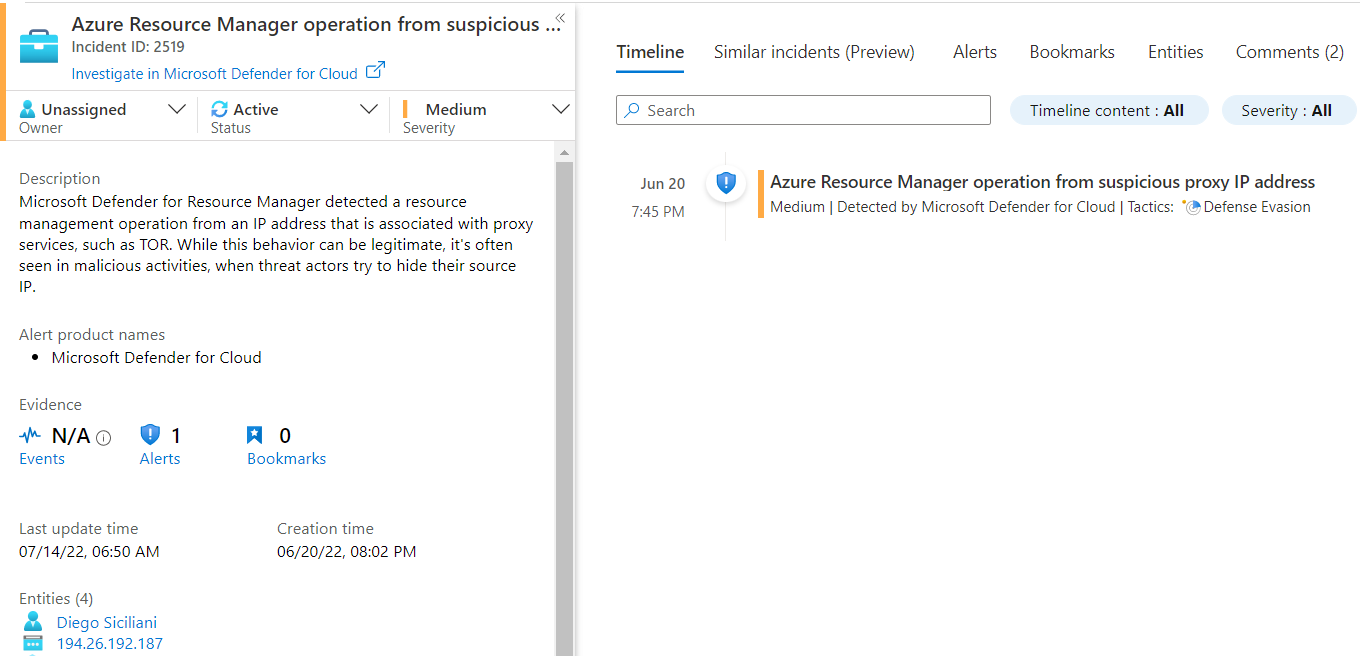Click the Bookmarks star icon under Evidence
This screenshot has width=1360, height=656.
coord(255,434)
